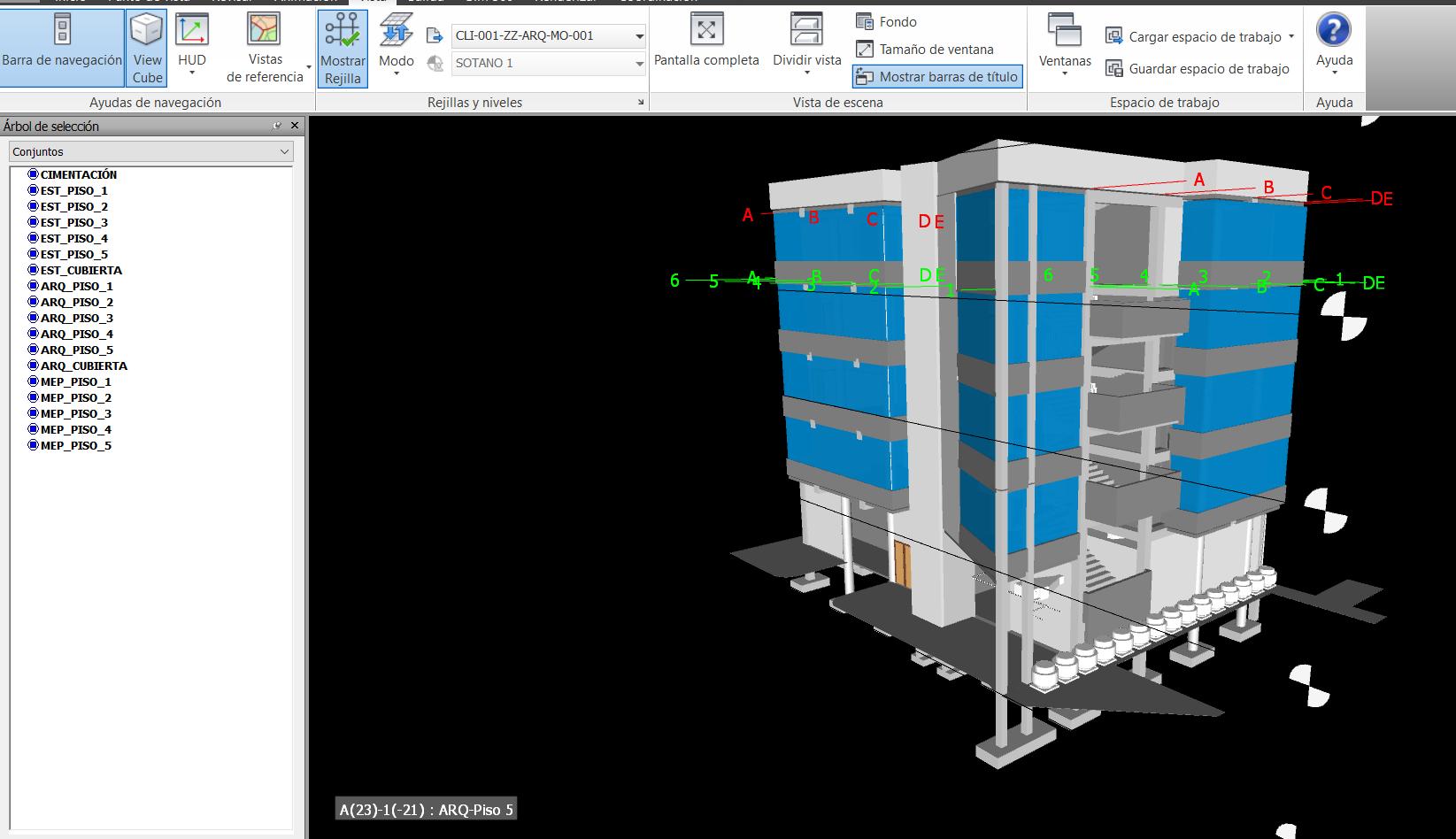Select the EST_PISO_4 set
1456x839 pixels.
click(x=68, y=239)
